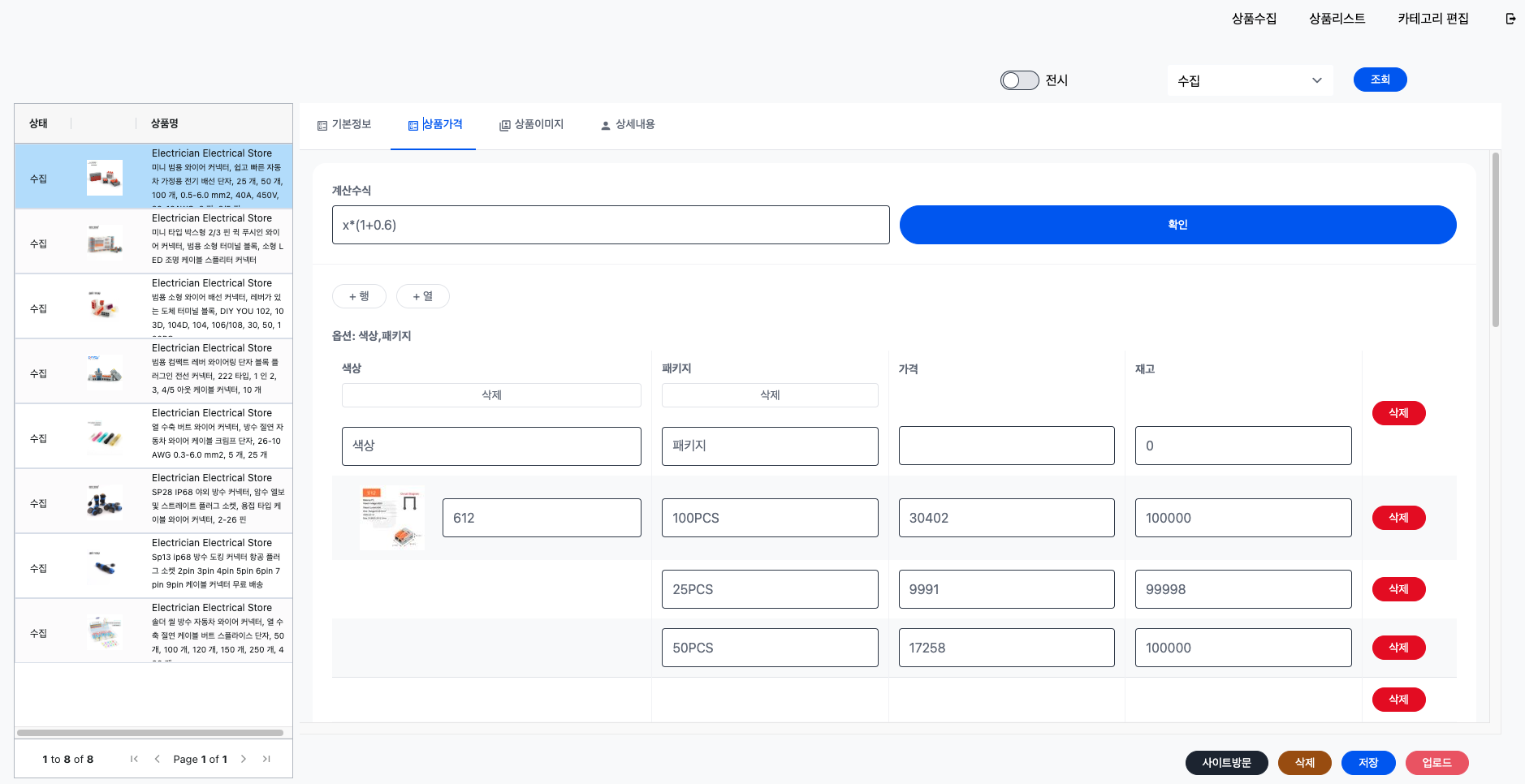Click the 상품이미지 tab gallery icon

pyautogui.click(x=504, y=125)
